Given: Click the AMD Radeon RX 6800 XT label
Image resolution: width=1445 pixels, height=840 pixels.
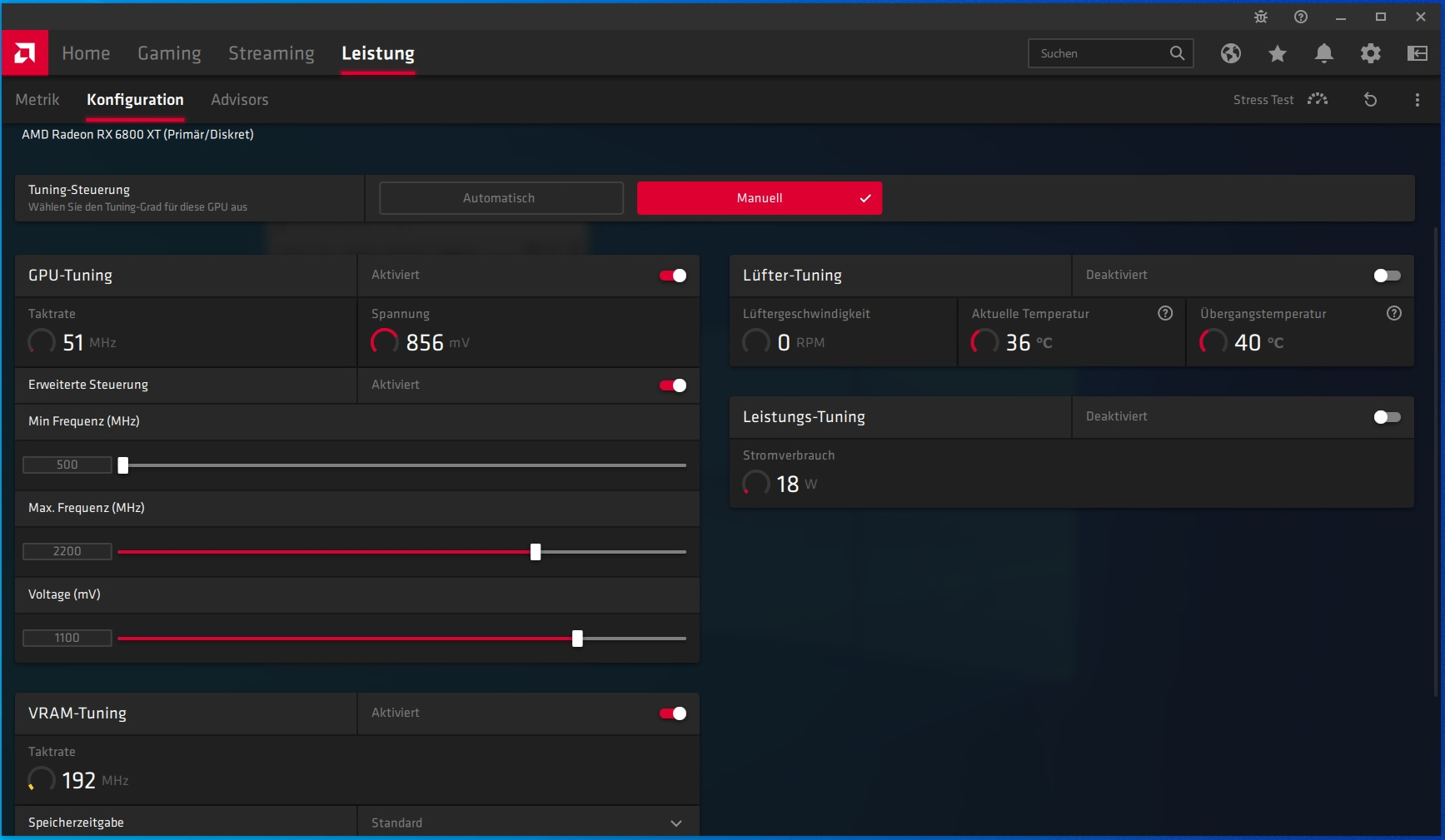Looking at the screenshot, I should click(137, 134).
